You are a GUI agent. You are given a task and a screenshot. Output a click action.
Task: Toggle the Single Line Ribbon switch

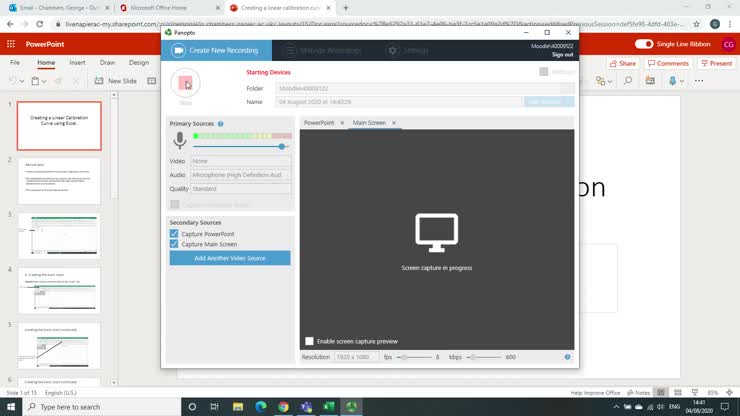coord(644,44)
